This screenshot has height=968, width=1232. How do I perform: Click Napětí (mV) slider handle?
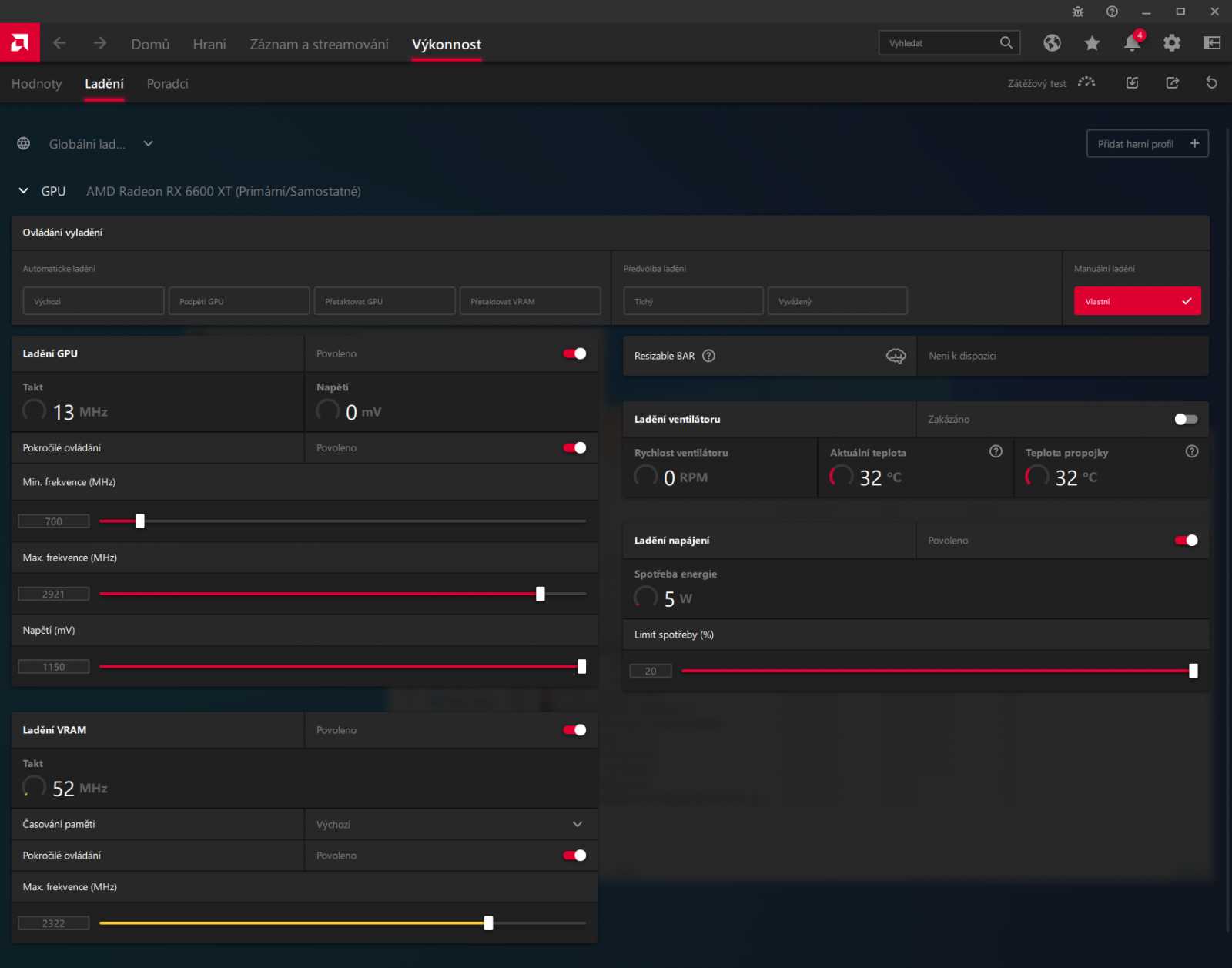click(x=581, y=667)
